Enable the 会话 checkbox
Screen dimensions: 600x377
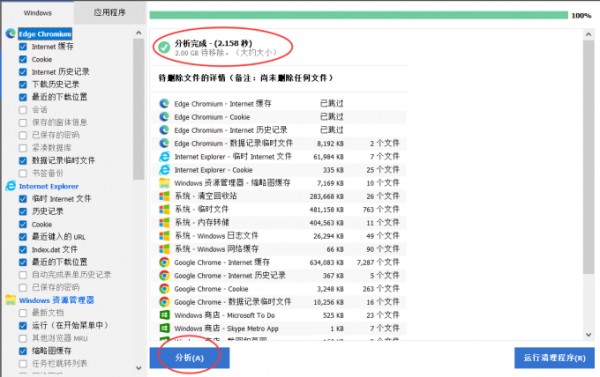[x=23, y=110]
